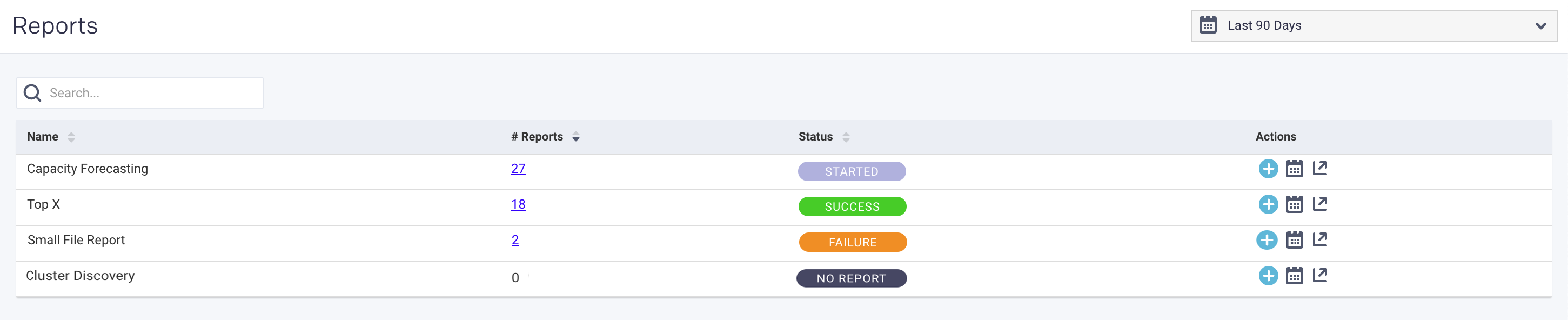Open the 2 reports link for Small File Report
Viewport: 1568px width, 320px height.
tap(515, 240)
